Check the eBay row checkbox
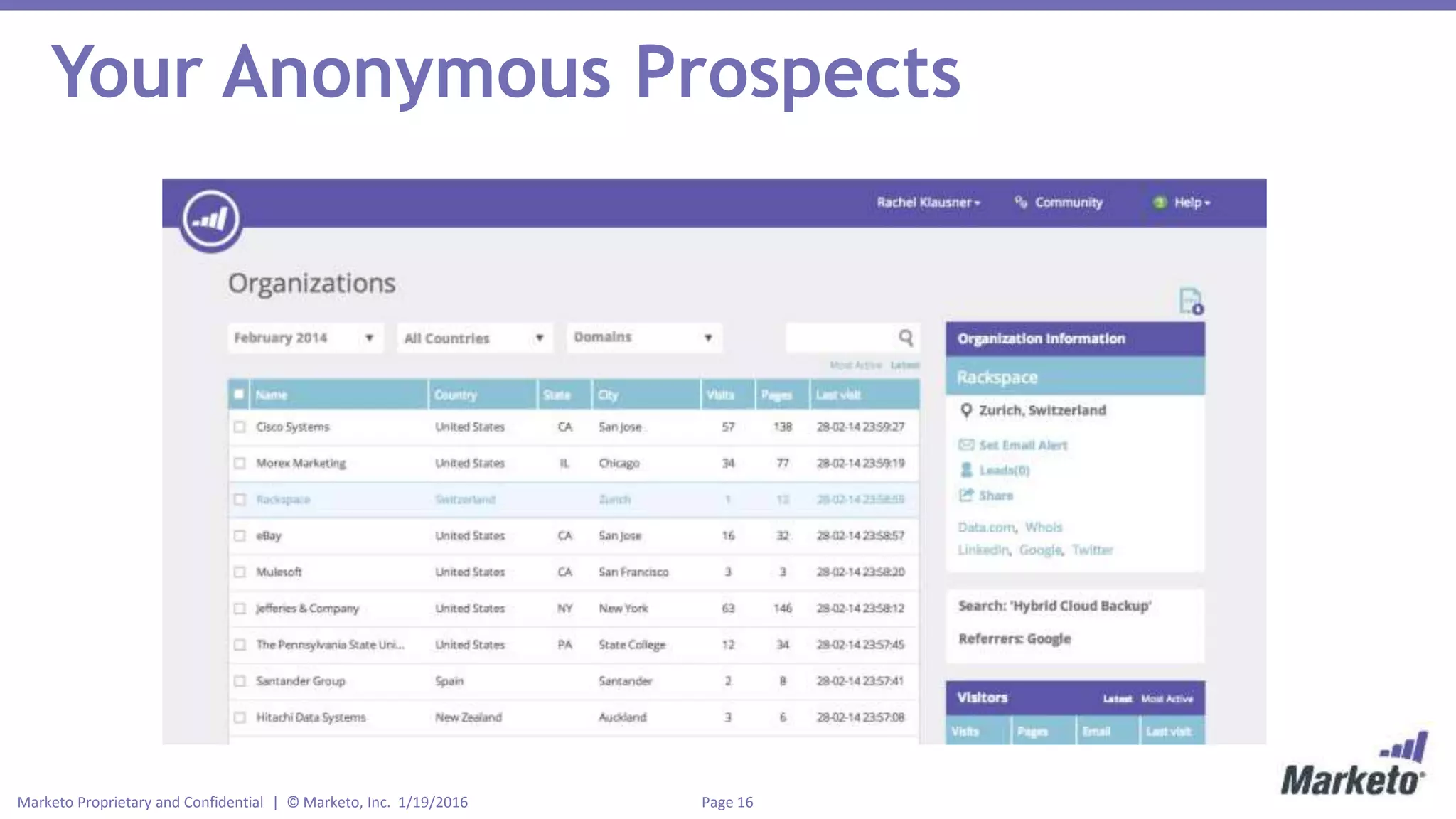The image size is (1456, 819). [x=240, y=536]
